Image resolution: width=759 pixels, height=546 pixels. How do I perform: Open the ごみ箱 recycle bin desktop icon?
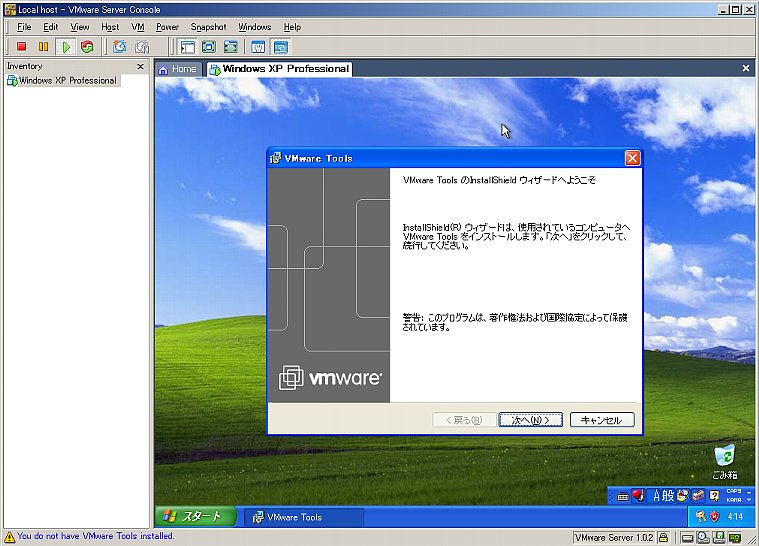tap(725, 462)
